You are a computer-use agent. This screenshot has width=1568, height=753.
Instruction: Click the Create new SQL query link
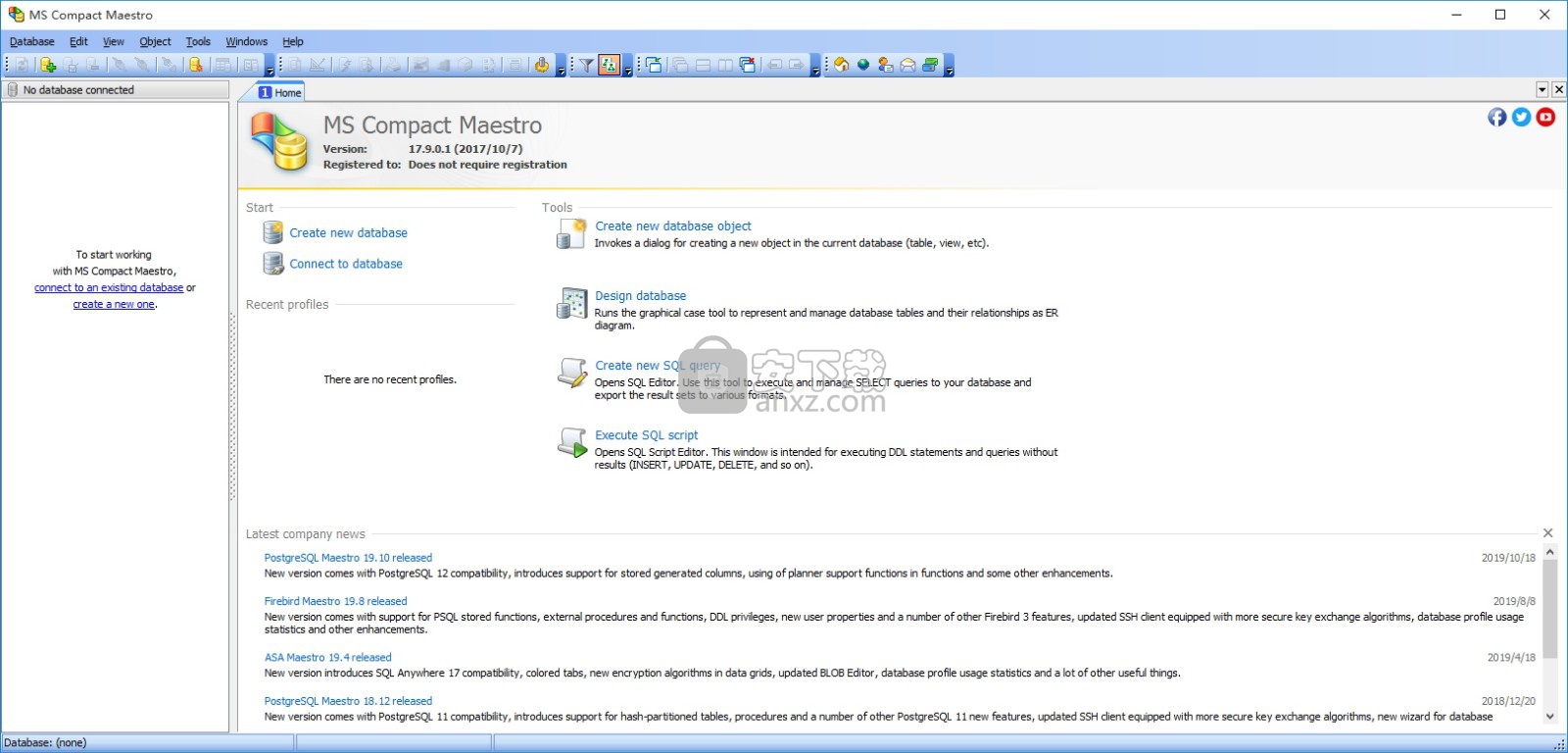coord(658,365)
